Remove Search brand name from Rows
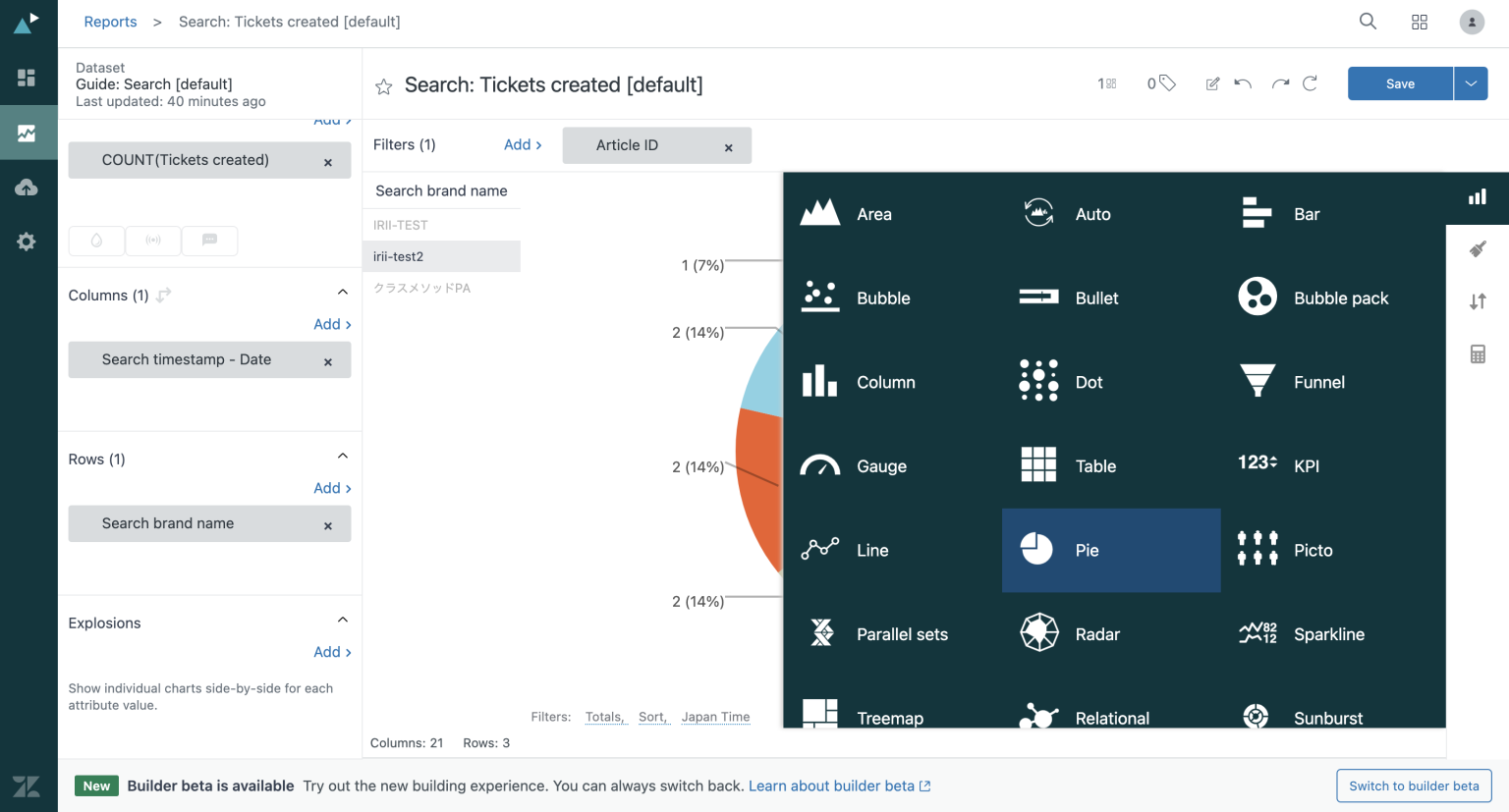 coord(328,526)
